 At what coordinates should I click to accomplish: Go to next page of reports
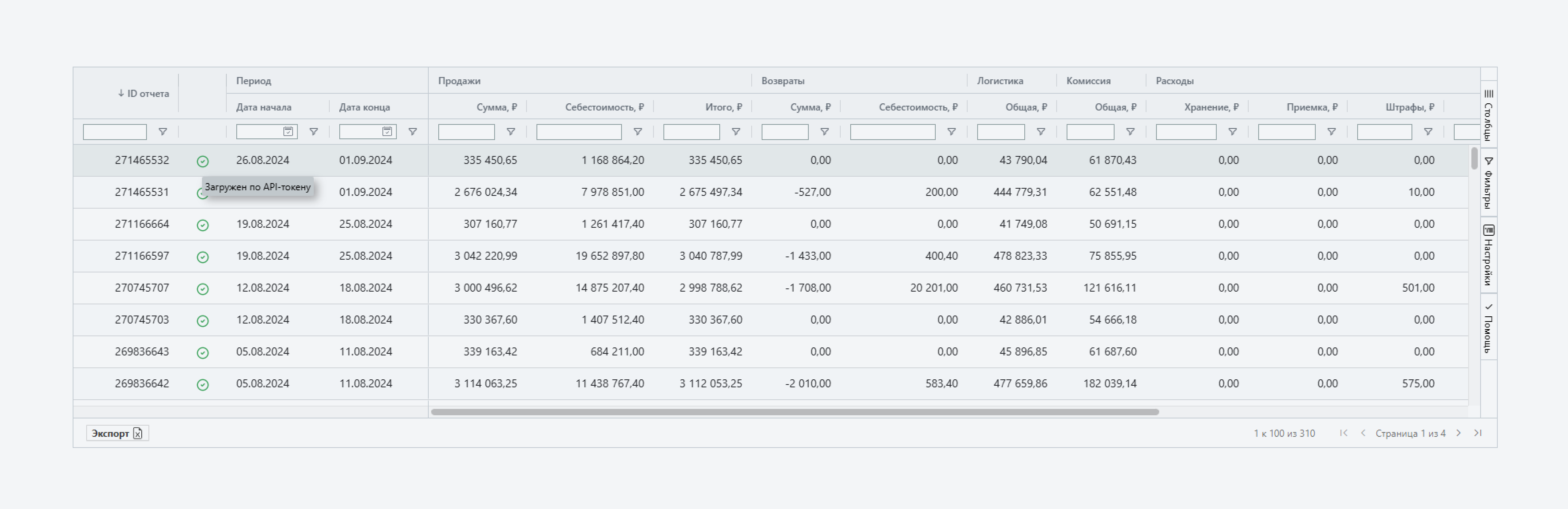pos(1459,434)
